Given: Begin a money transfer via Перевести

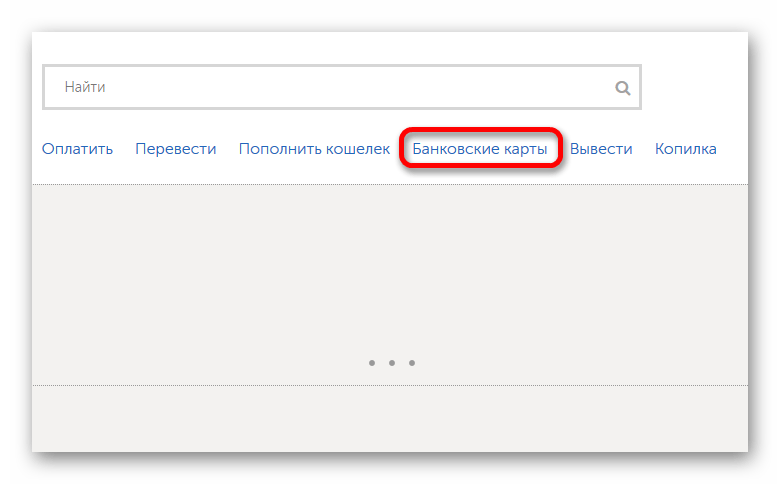Looking at the screenshot, I should tap(176, 149).
